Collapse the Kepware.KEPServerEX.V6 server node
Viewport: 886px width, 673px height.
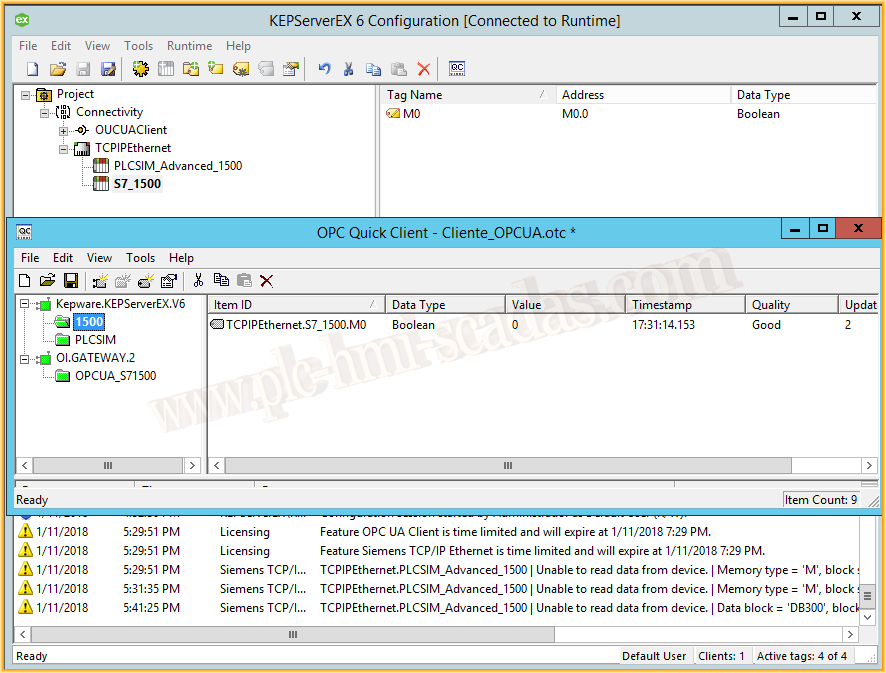[24, 304]
